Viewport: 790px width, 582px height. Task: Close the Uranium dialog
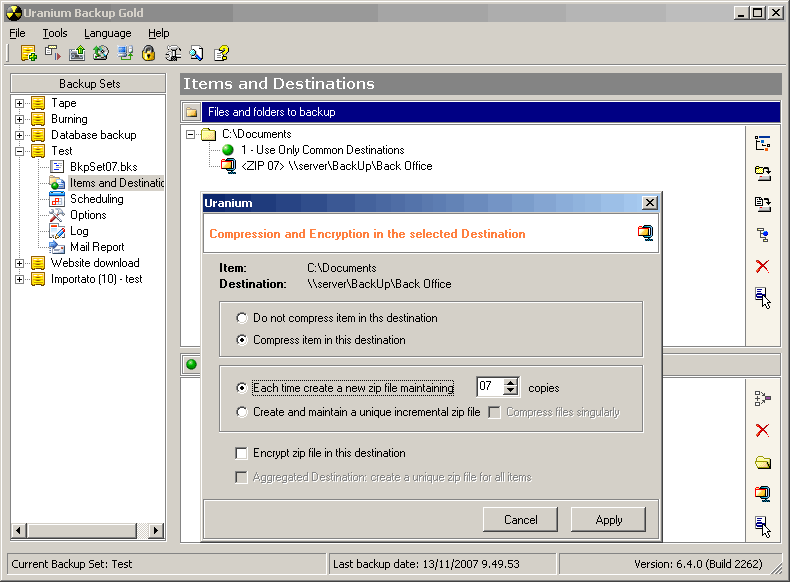point(649,203)
